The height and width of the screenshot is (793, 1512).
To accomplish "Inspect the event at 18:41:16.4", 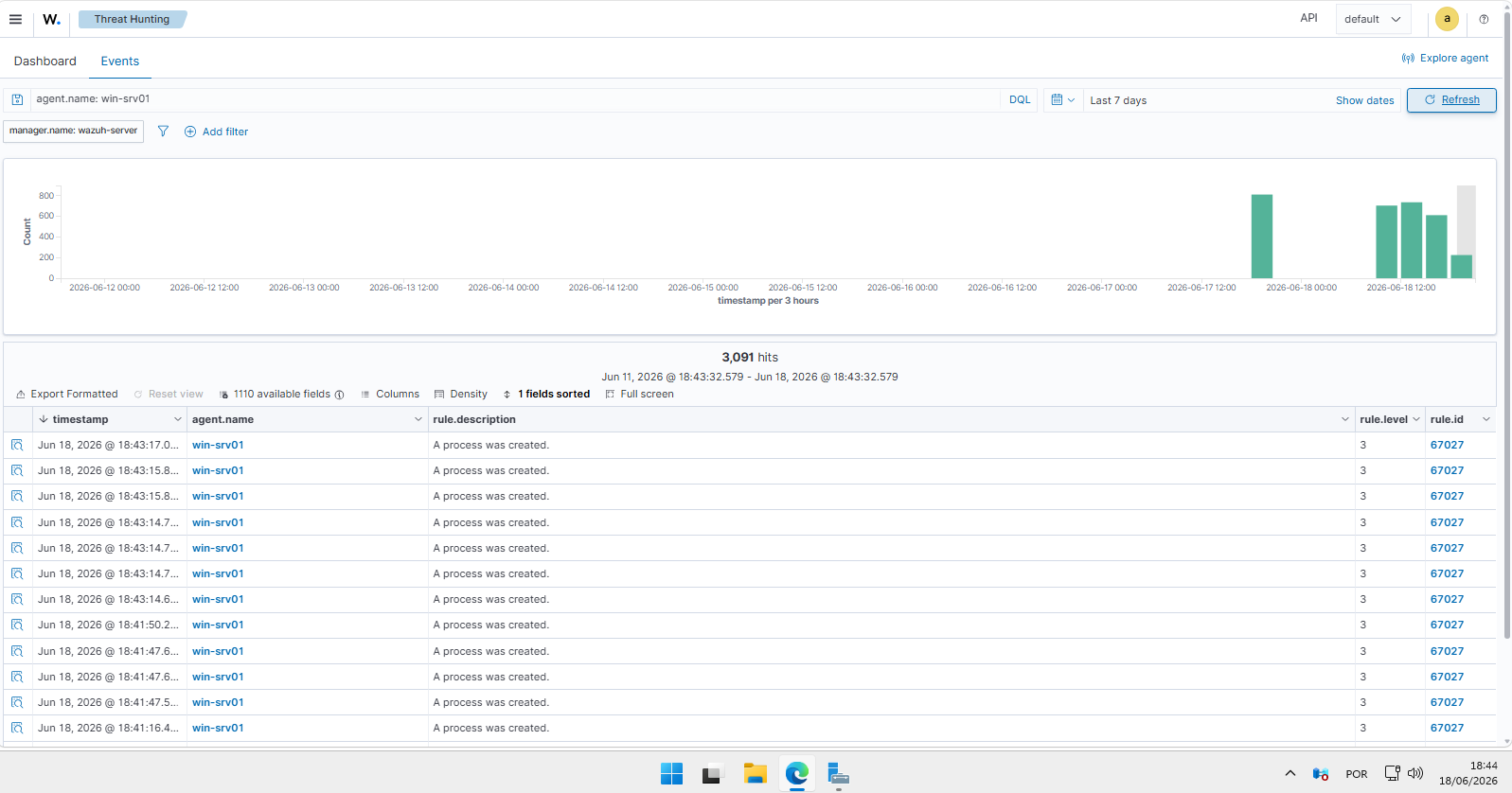I will pos(17,728).
